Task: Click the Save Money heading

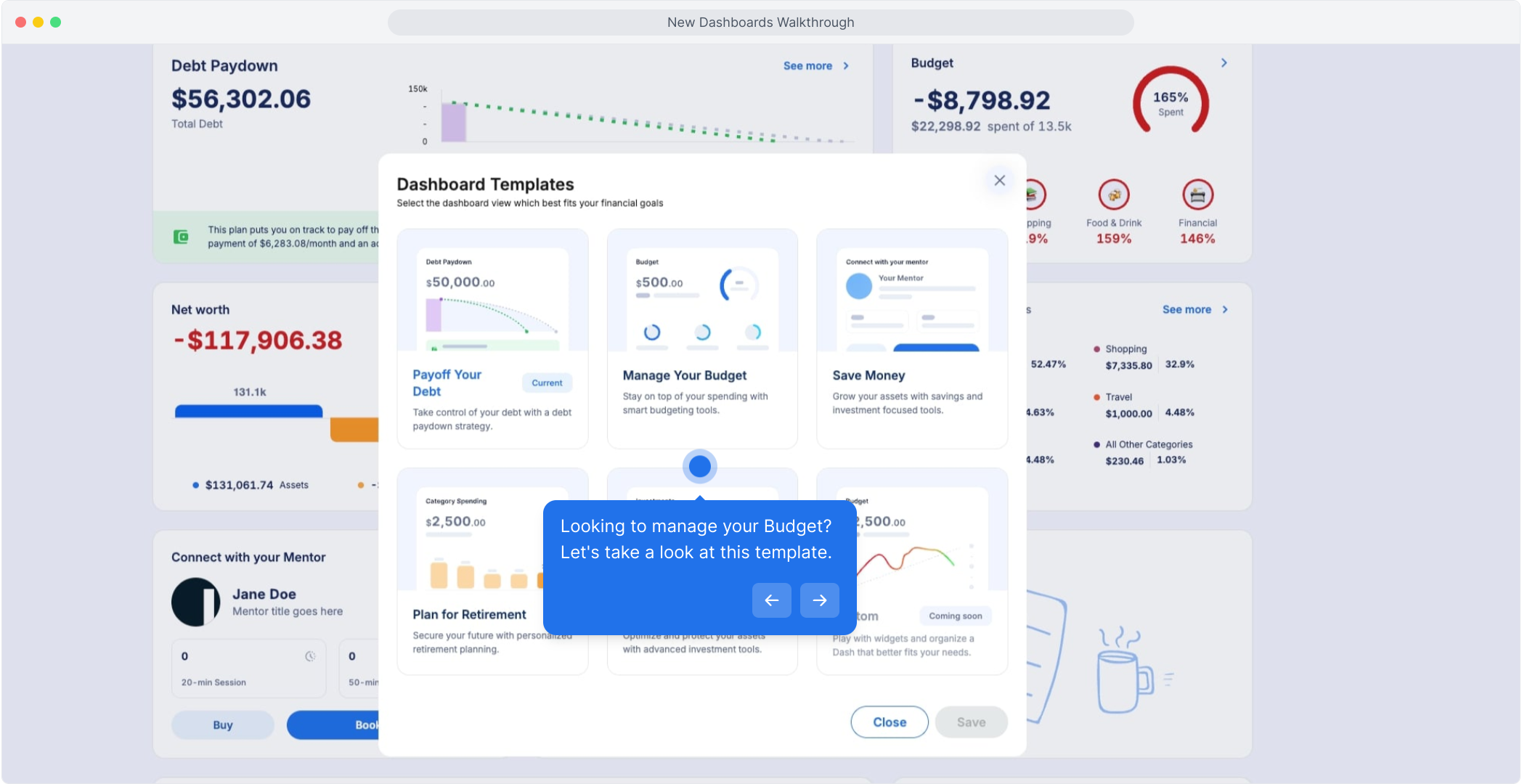Action: tap(868, 375)
